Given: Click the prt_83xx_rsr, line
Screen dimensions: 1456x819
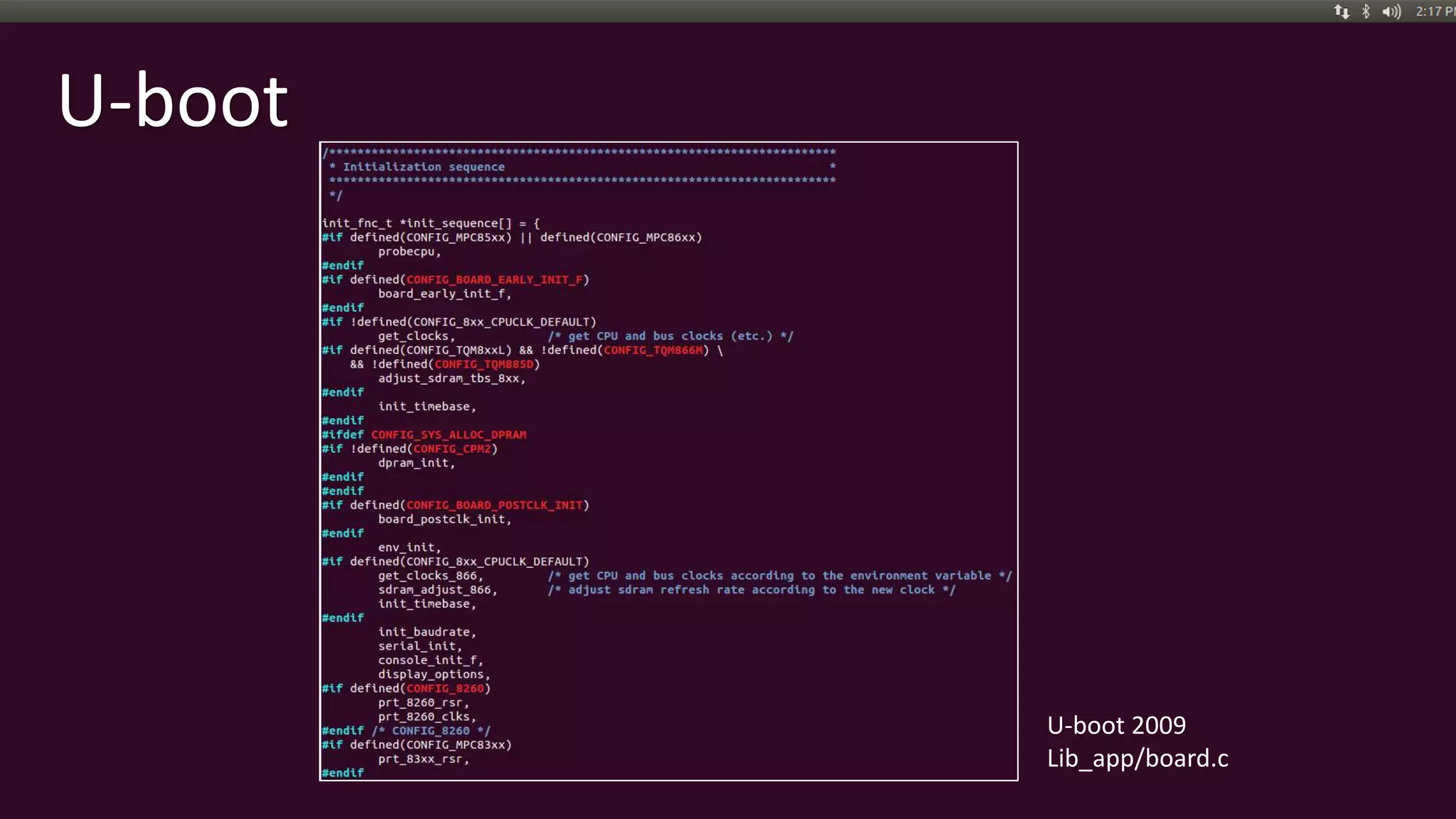Looking at the screenshot, I should [x=423, y=759].
